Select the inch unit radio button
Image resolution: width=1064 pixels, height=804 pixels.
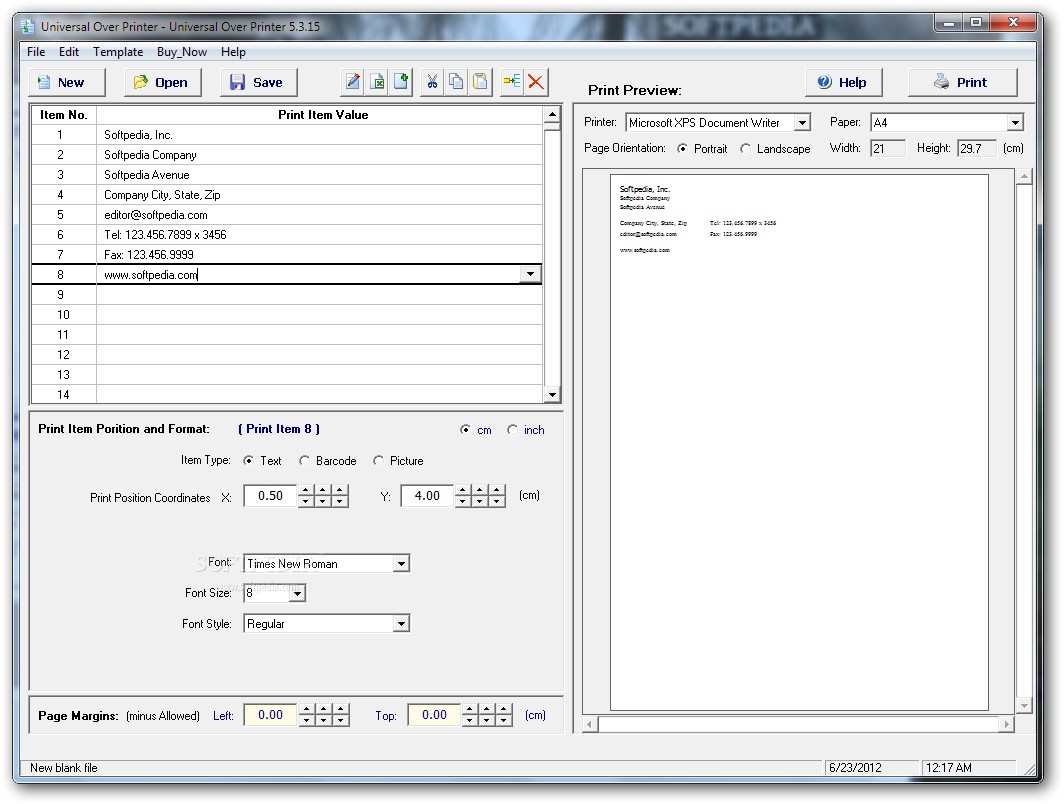coord(512,429)
